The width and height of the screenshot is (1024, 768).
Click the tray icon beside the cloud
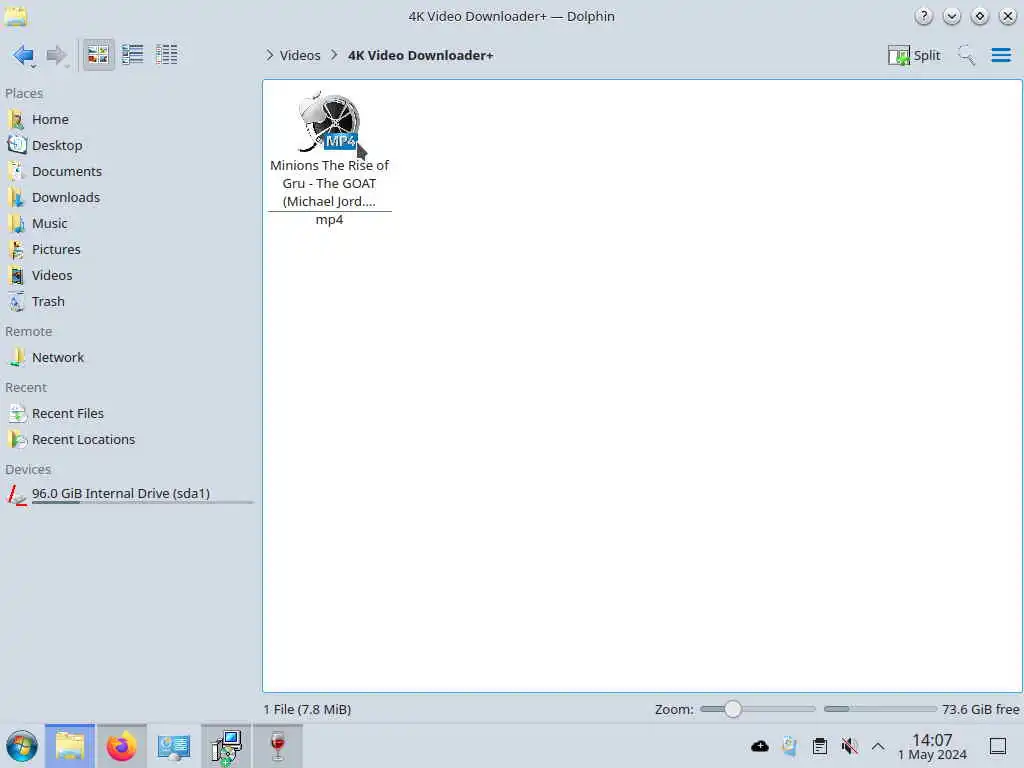tap(790, 746)
